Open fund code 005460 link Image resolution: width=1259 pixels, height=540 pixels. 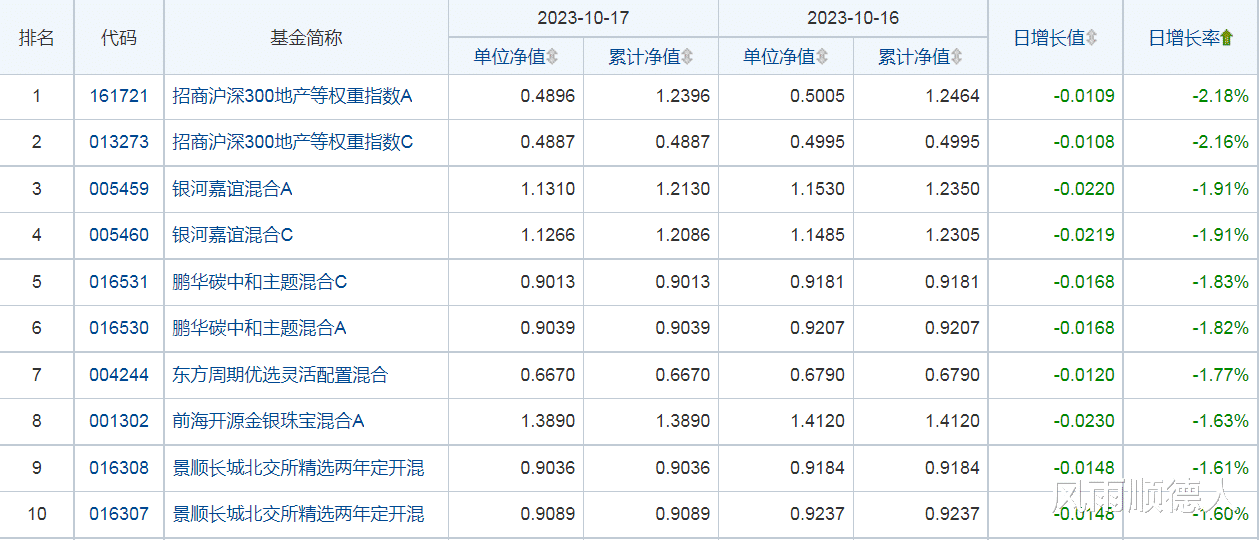tap(118, 236)
